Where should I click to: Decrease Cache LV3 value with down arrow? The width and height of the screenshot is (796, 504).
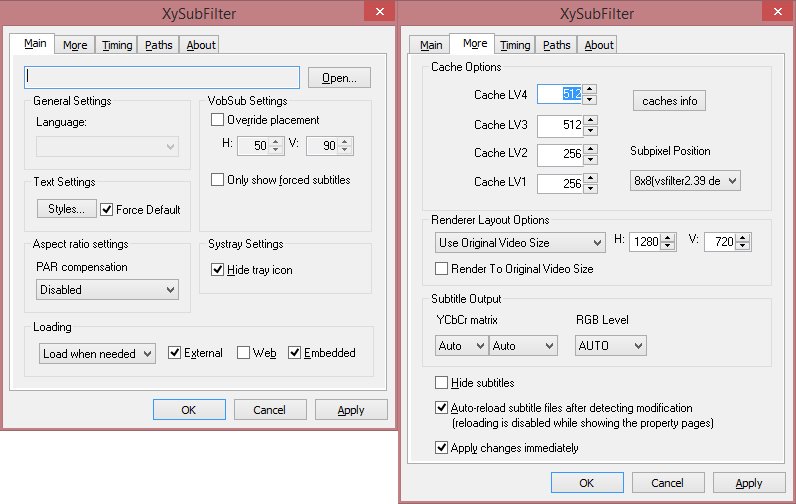(x=590, y=130)
